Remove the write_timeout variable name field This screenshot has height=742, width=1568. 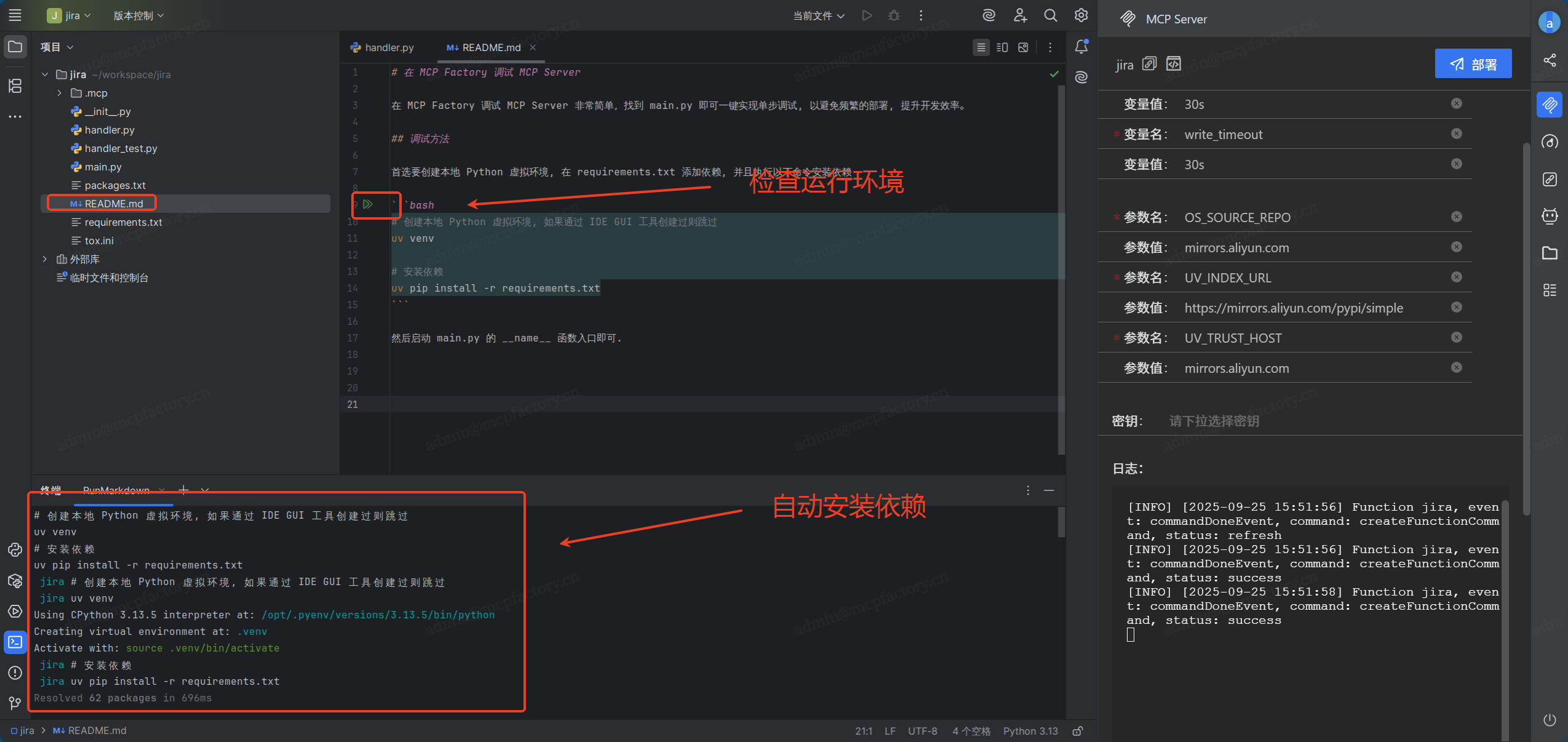point(1456,134)
